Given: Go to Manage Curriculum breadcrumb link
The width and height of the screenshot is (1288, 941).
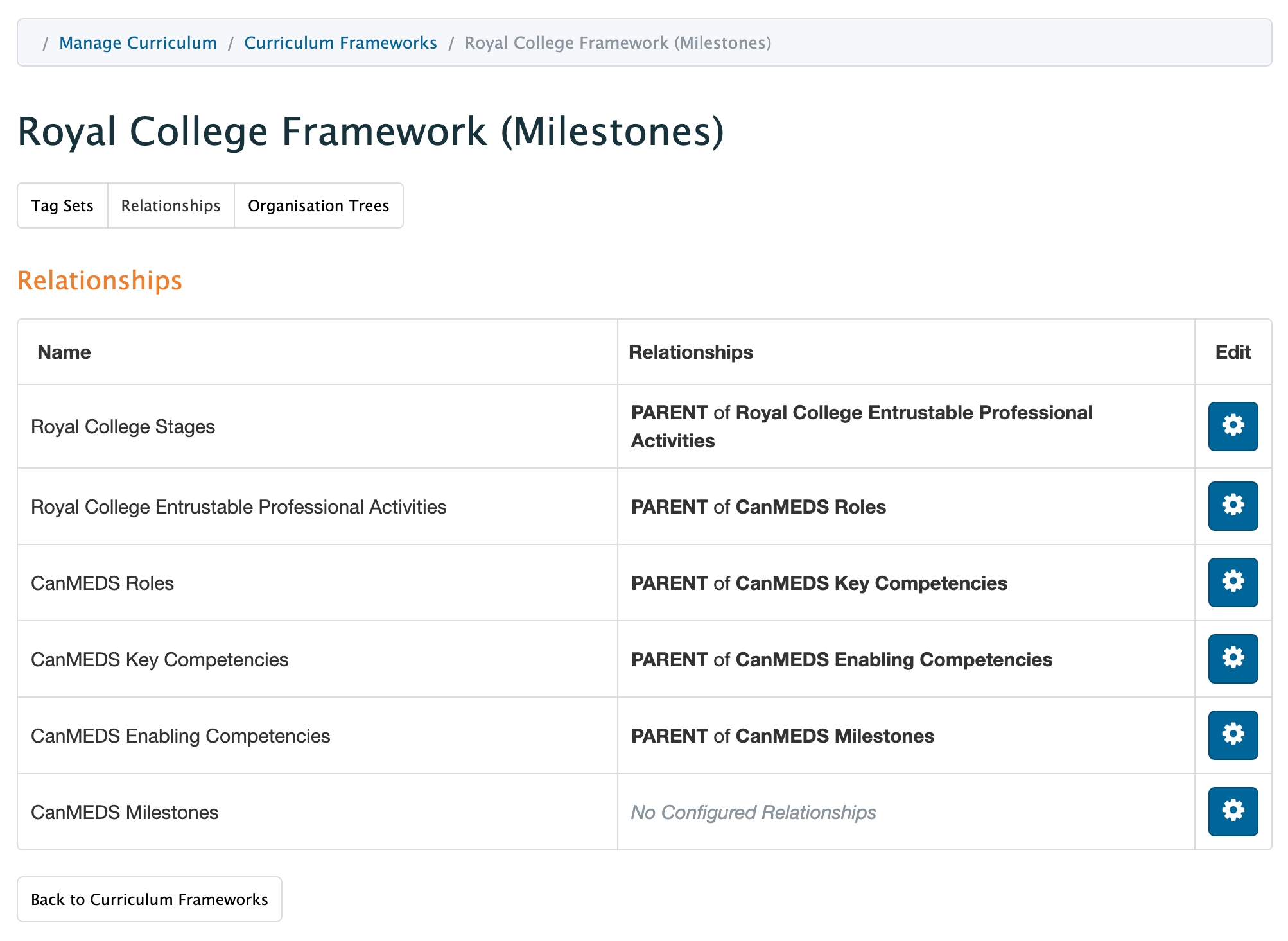Looking at the screenshot, I should coord(138,43).
